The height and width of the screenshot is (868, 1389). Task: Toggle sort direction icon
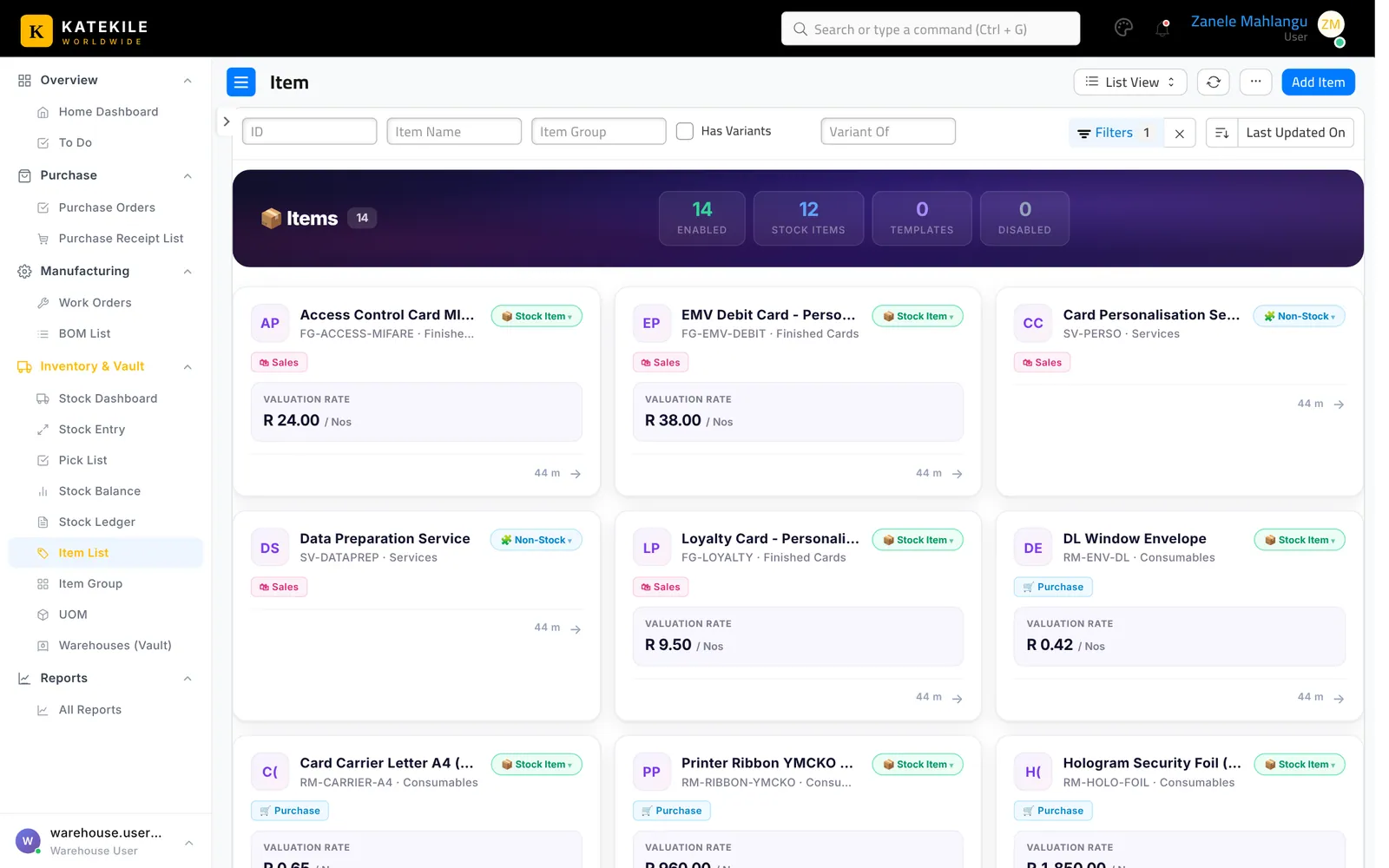pyautogui.click(x=1221, y=133)
